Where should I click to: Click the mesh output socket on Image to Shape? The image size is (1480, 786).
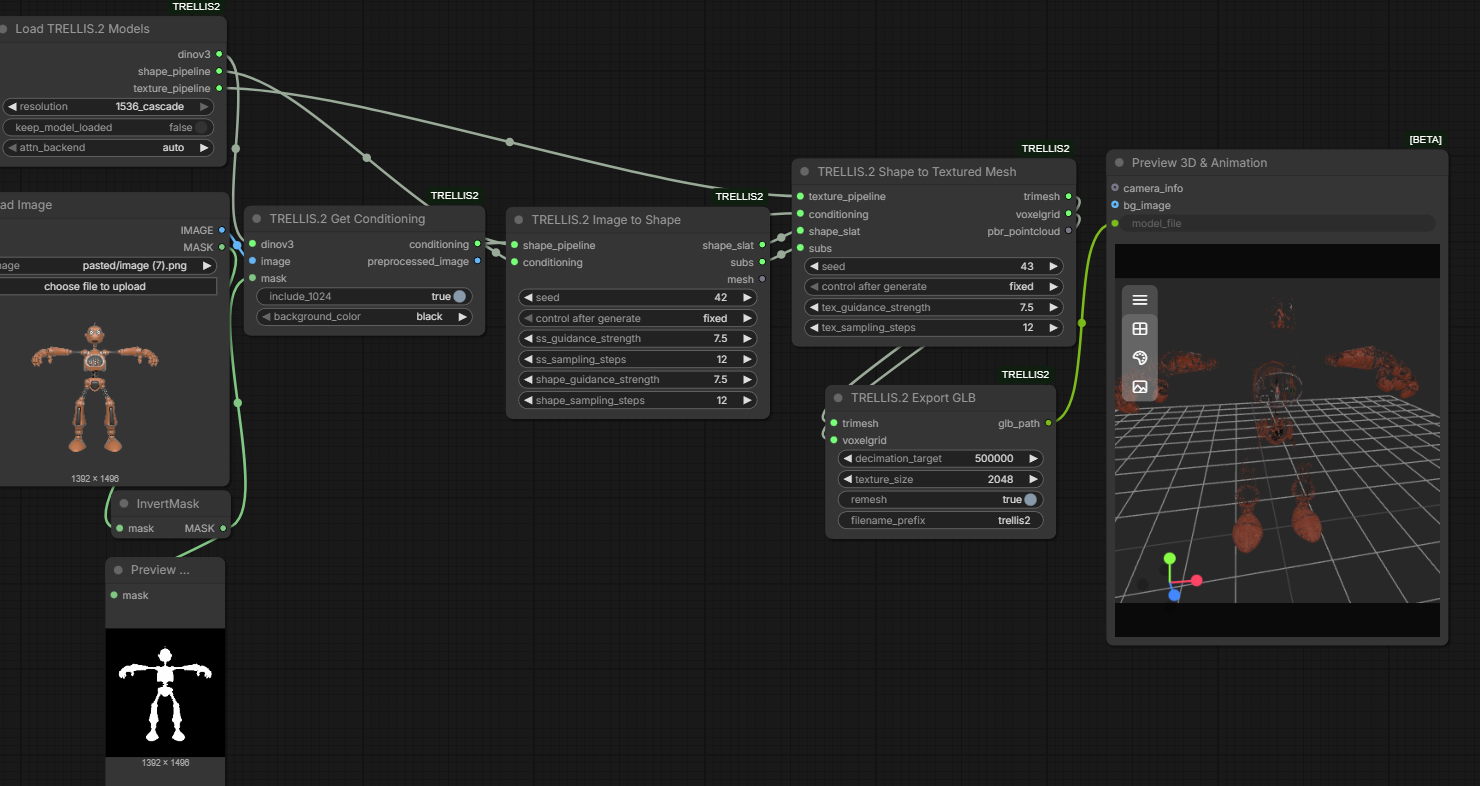763,279
